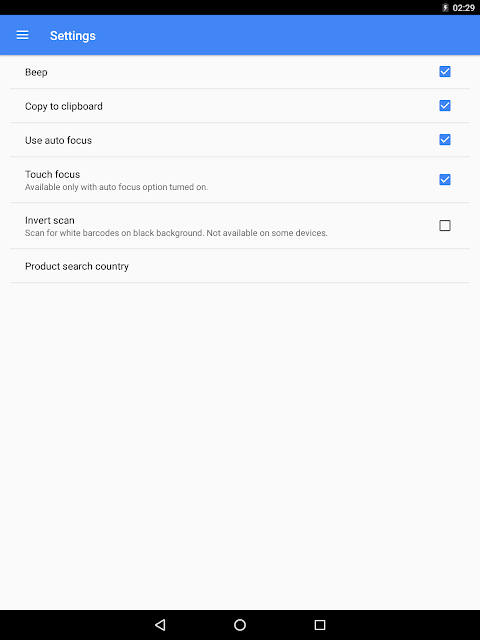Viewport: 480px width, 640px height.
Task: Tap the battery charging status icon
Action: tap(445, 8)
